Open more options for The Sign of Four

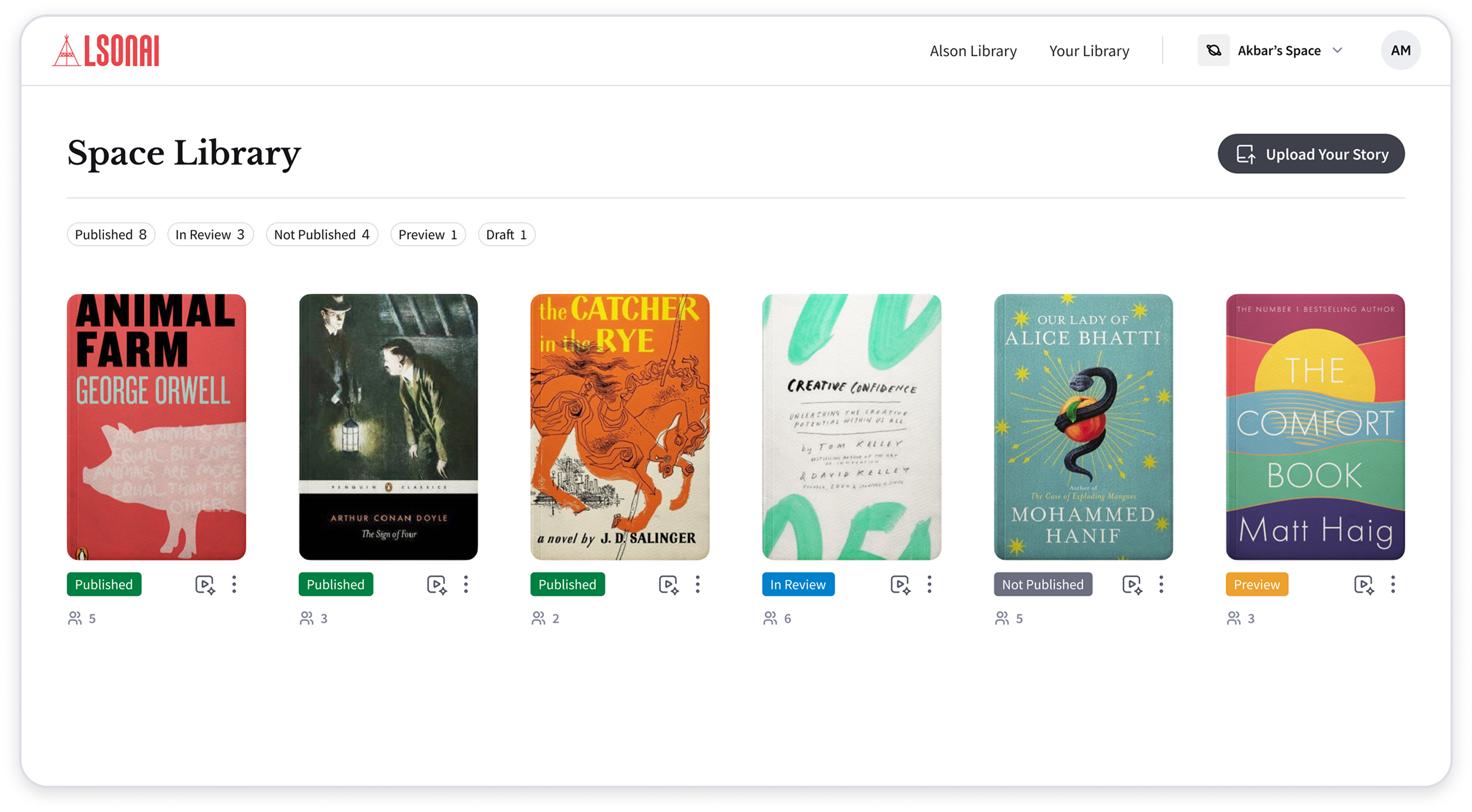[x=466, y=585]
